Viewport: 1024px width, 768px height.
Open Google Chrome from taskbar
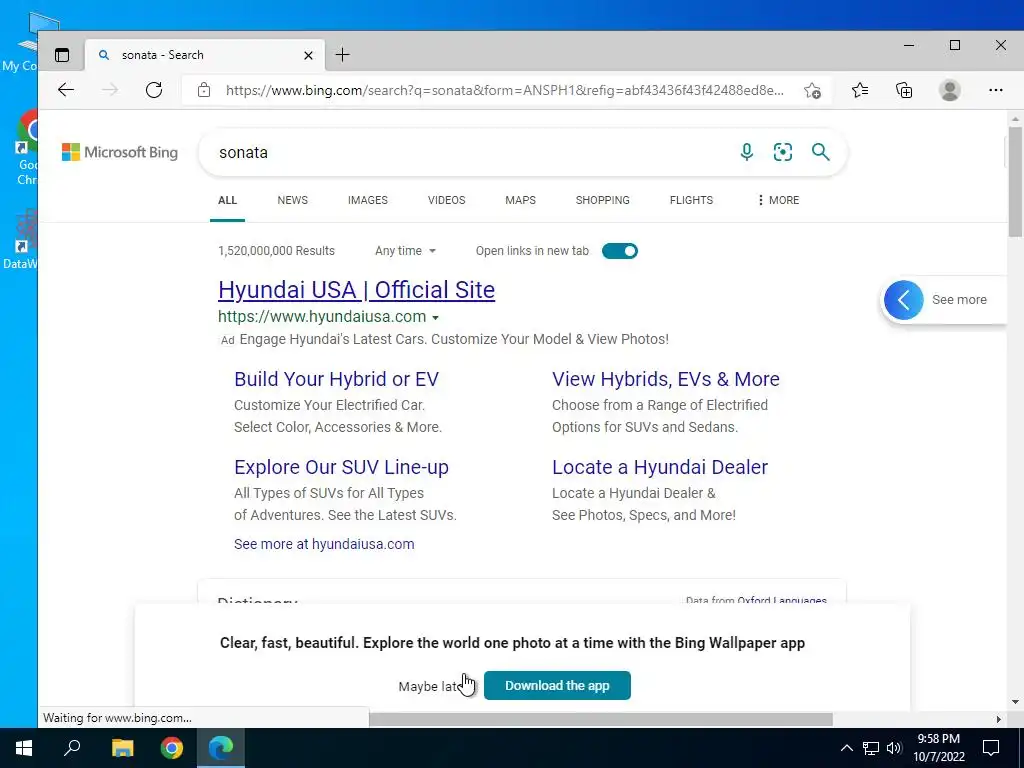click(172, 748)
